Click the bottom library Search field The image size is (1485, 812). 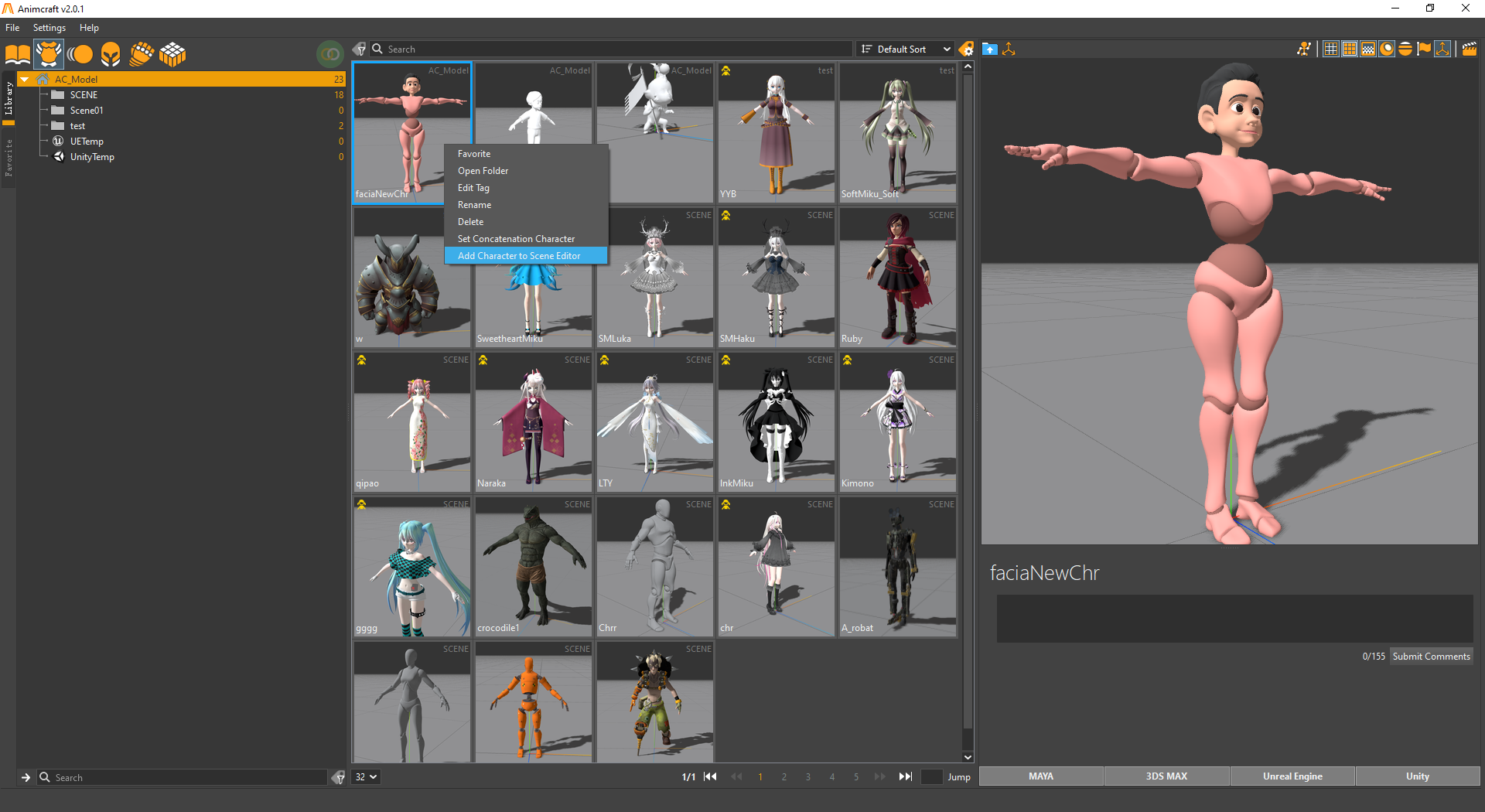[x=182, y=777]
